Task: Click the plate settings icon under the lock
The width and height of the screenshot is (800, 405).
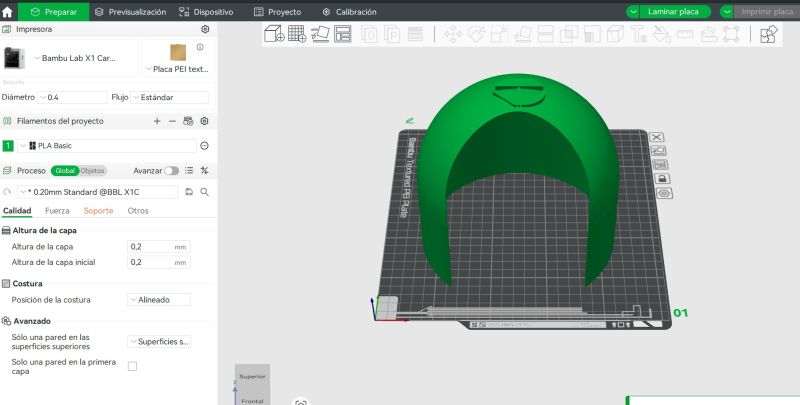Action: click(664, 193)
